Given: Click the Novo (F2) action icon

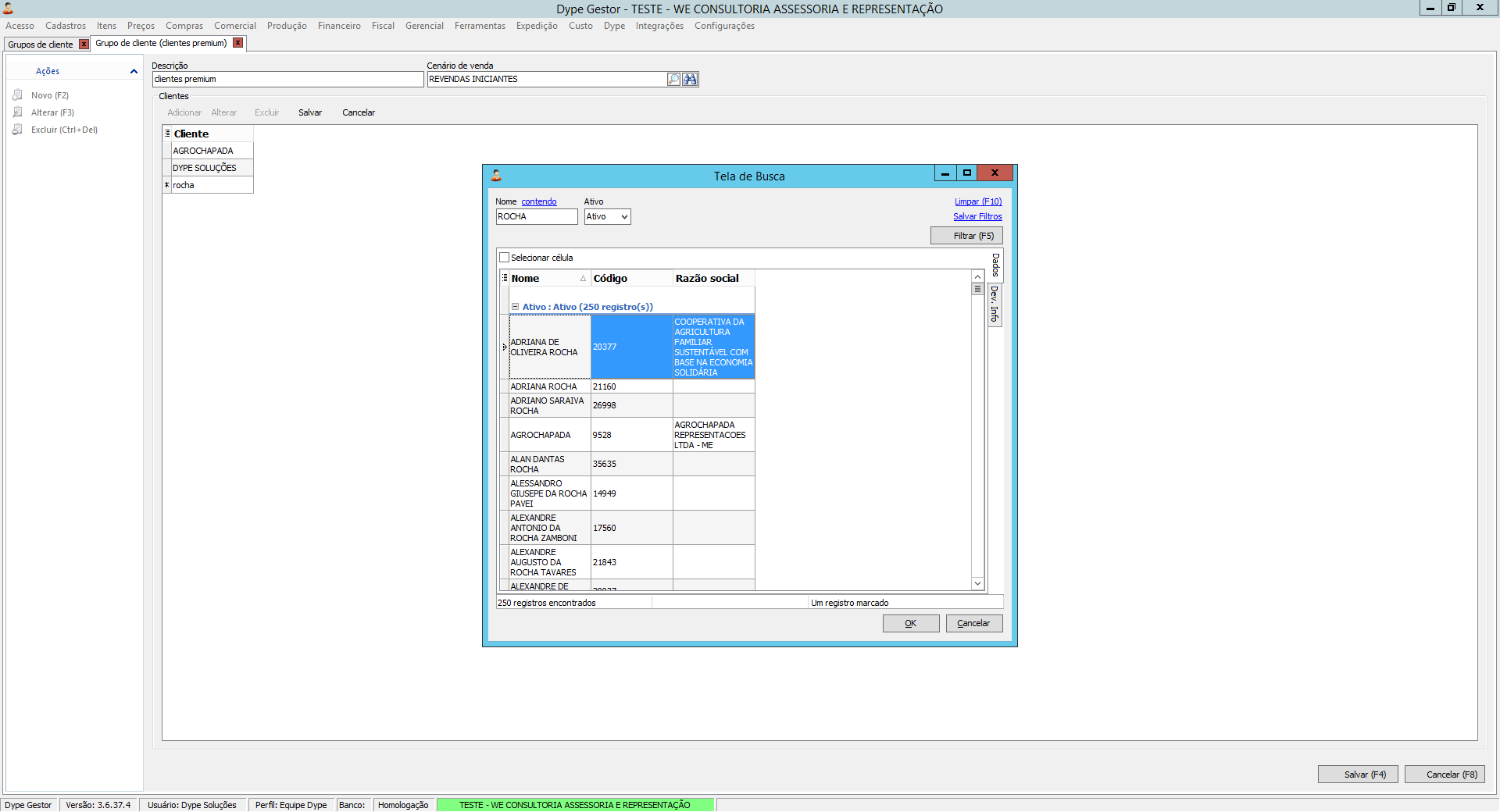Looking at the screenshot, I should pyautogui.click(x=18, y=95).
